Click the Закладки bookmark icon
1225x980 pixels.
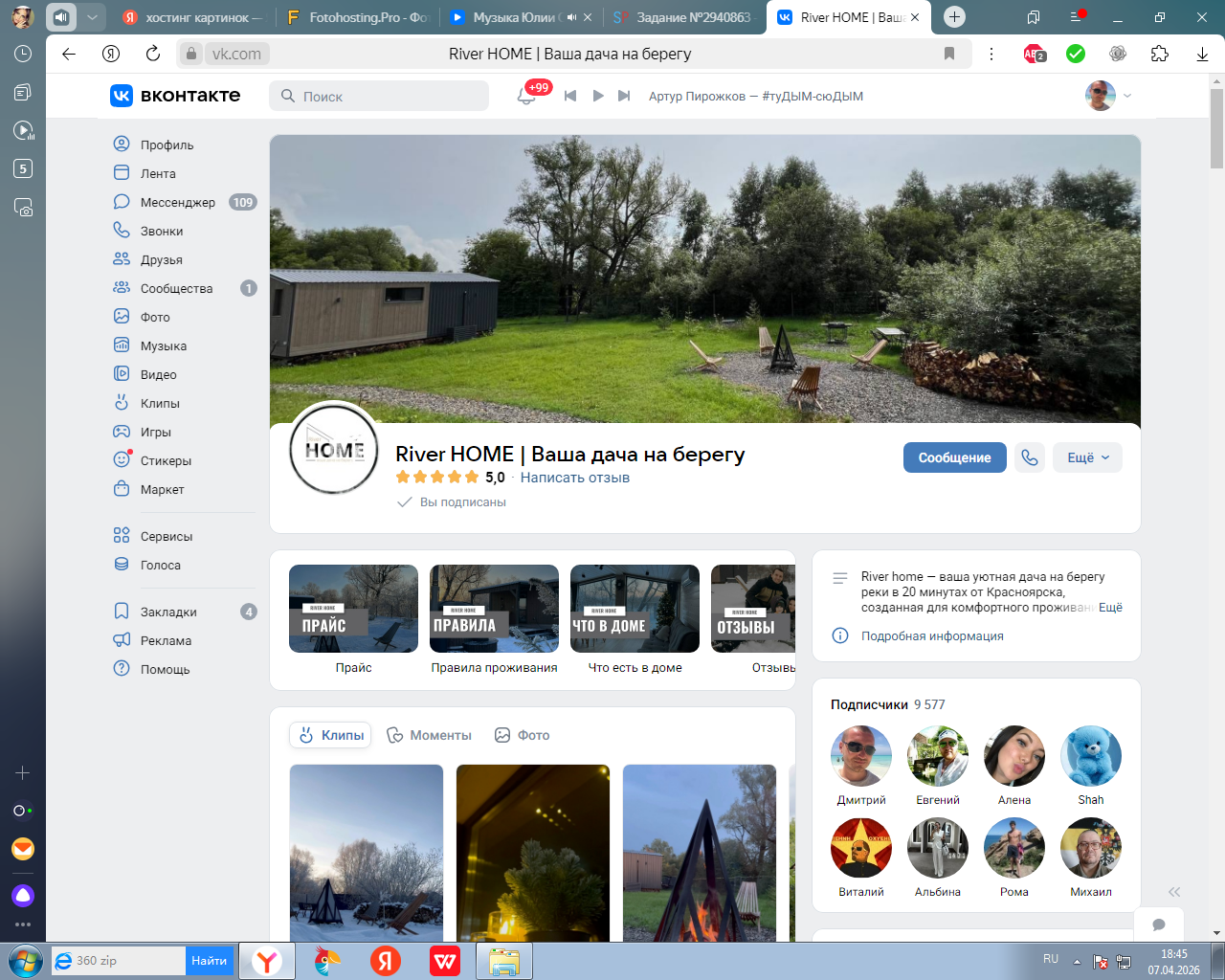122,612
